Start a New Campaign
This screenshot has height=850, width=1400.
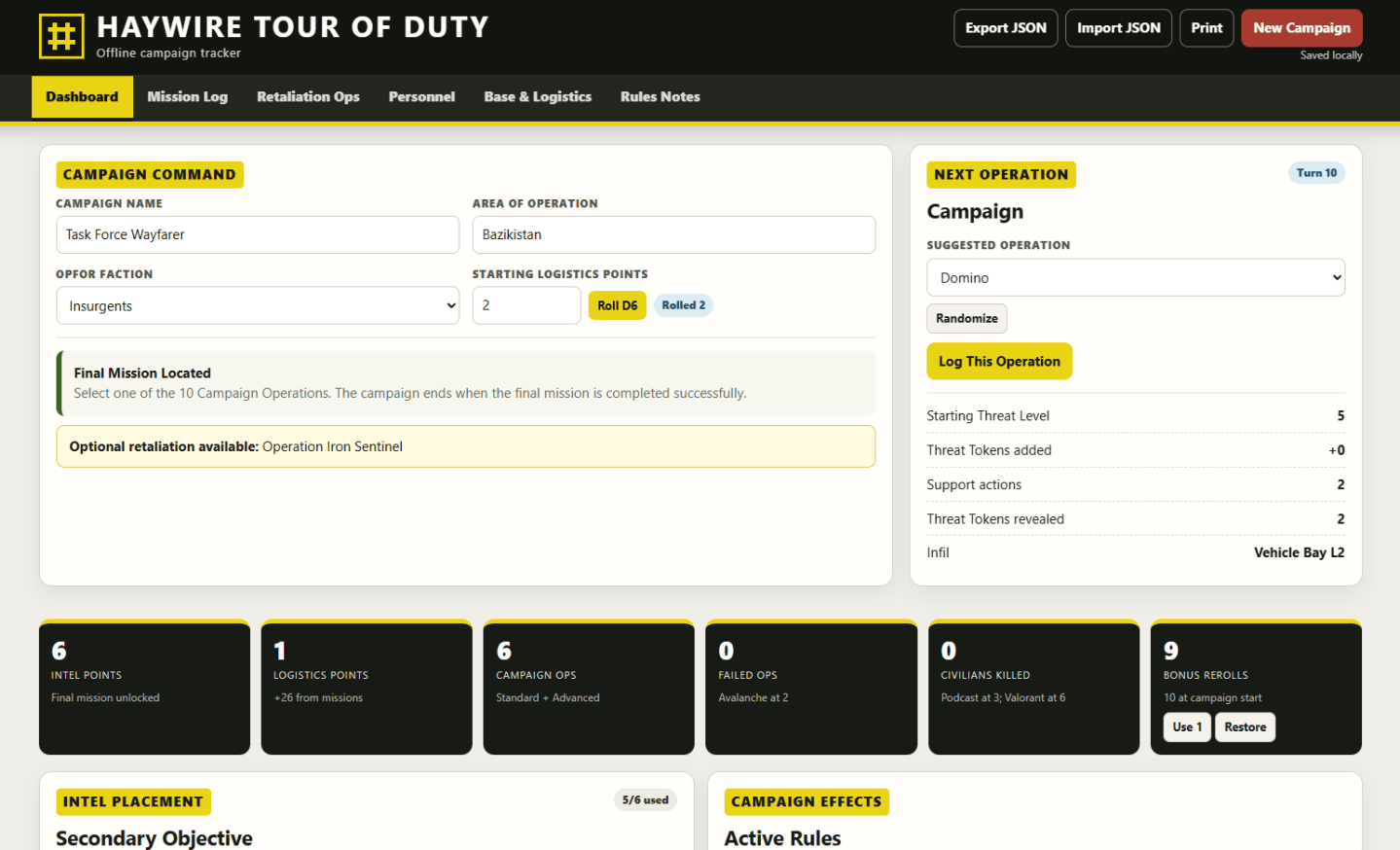point(1302,28)
